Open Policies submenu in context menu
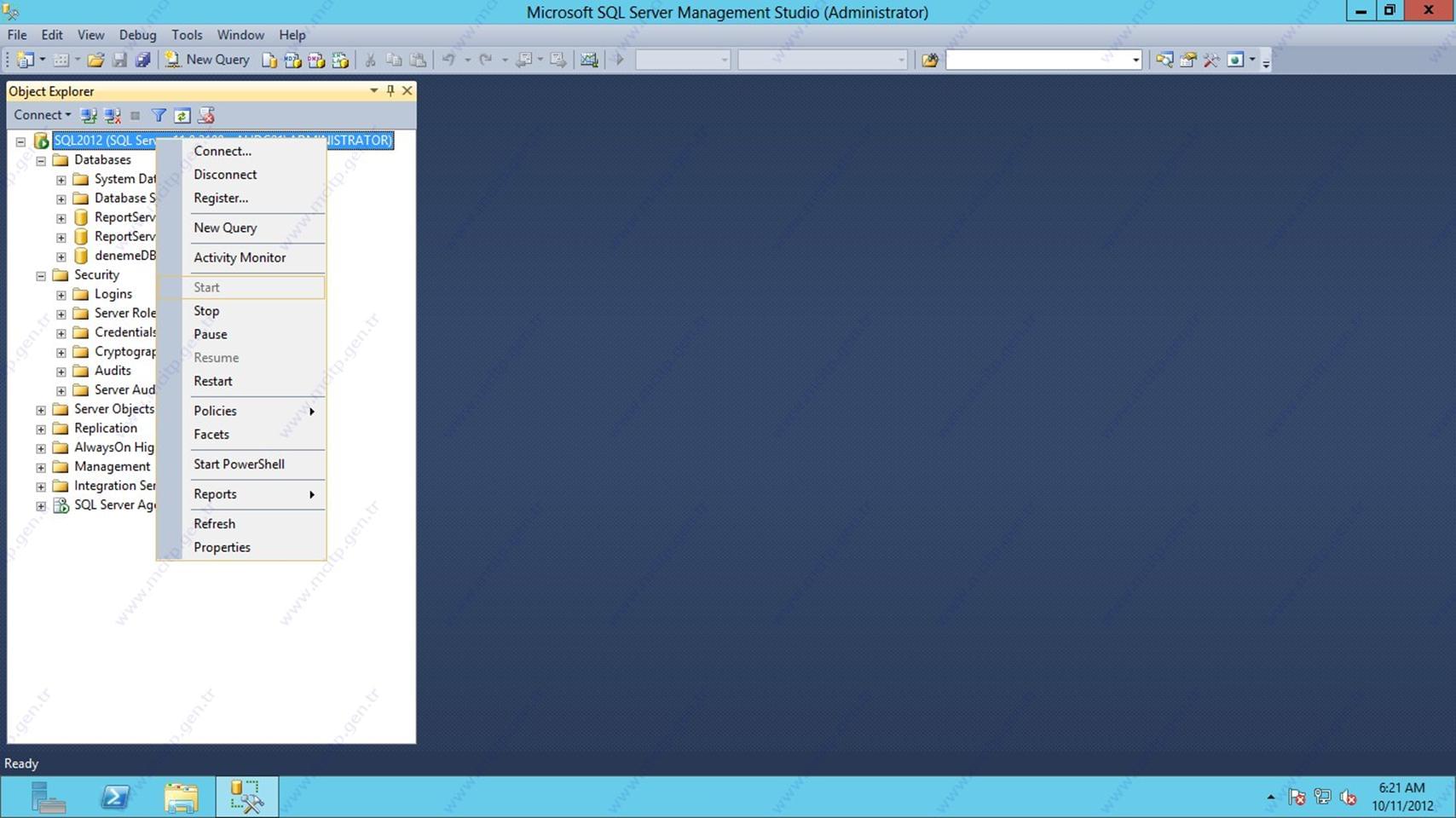This screenshot has height=818, width=1456. click(x=241, y=411)
